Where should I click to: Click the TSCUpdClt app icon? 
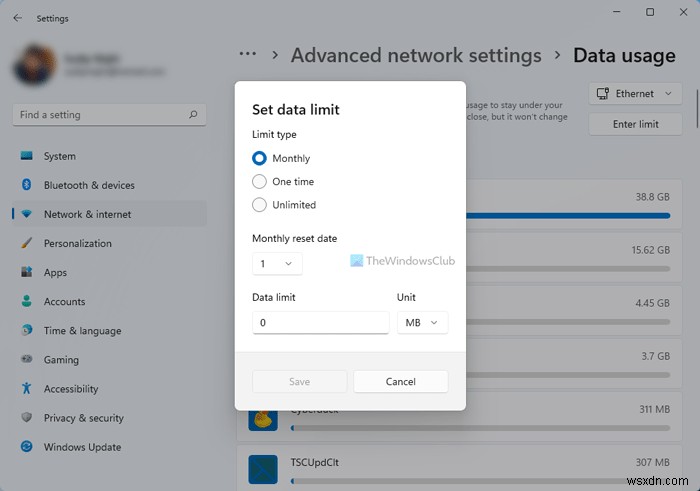coord(263,470)
